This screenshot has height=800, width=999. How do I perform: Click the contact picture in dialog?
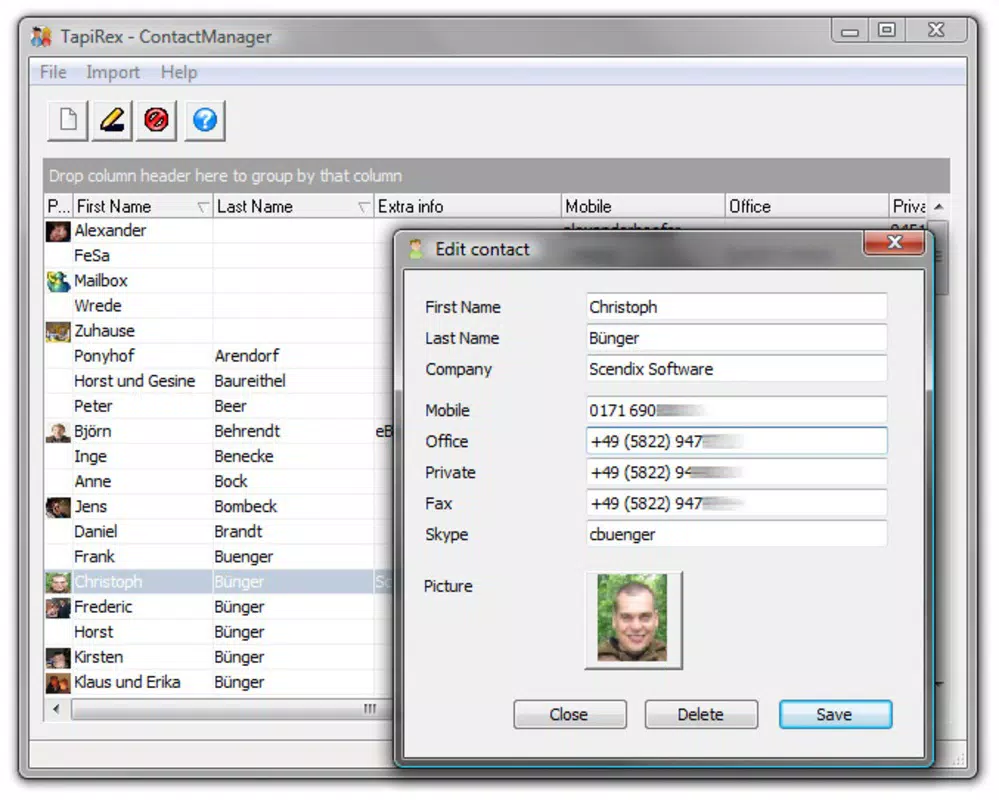click(633, 618)
